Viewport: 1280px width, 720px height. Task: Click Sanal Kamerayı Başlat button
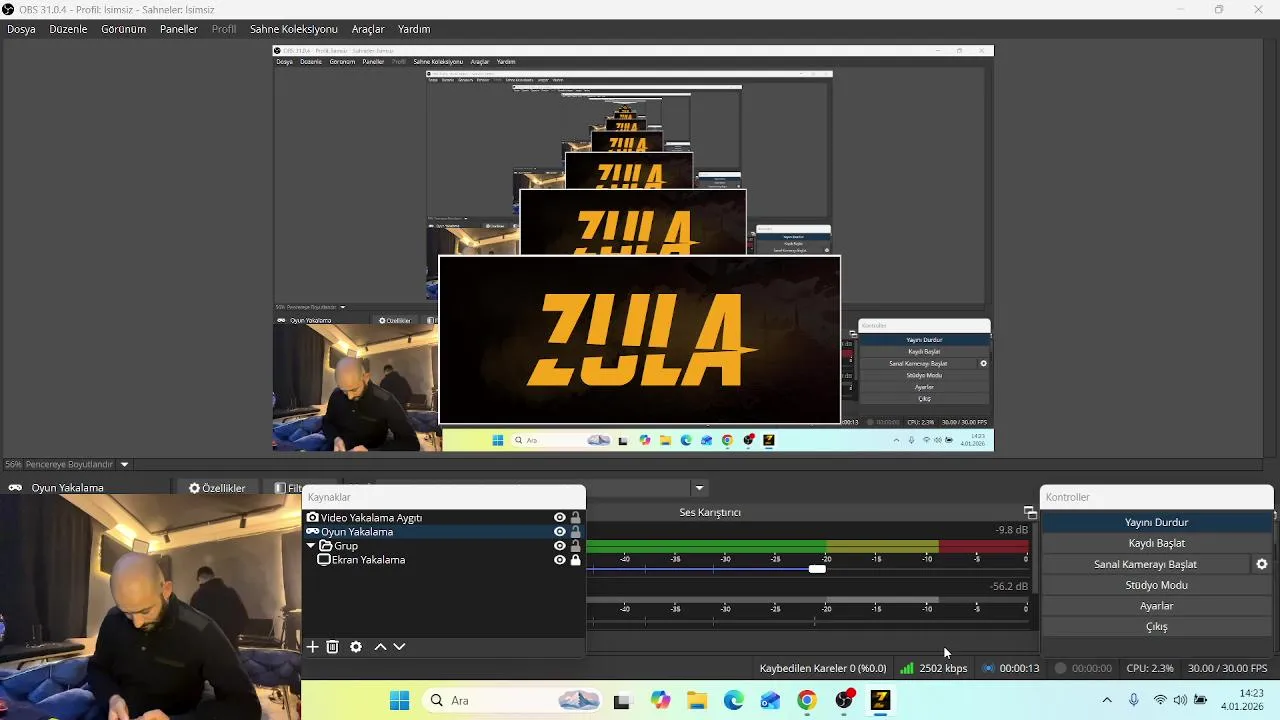click(x=1145, y=564)
